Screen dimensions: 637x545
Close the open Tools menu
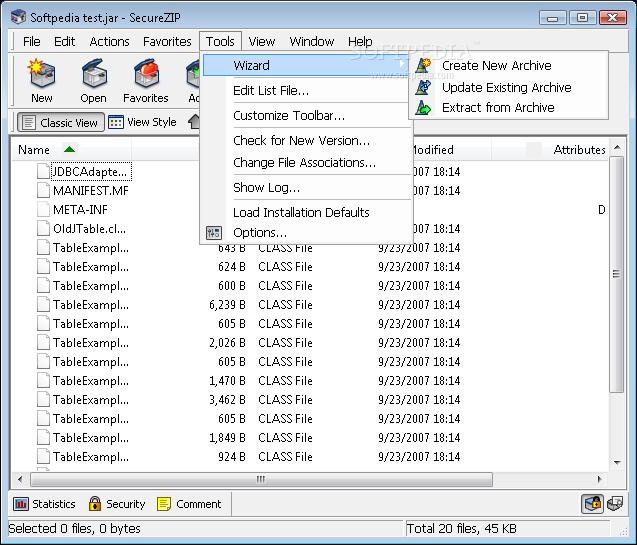[x=220, y=41]
